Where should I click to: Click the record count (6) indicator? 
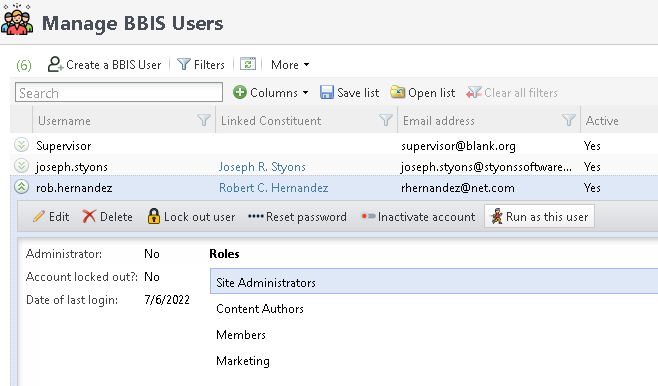(24, 65)
